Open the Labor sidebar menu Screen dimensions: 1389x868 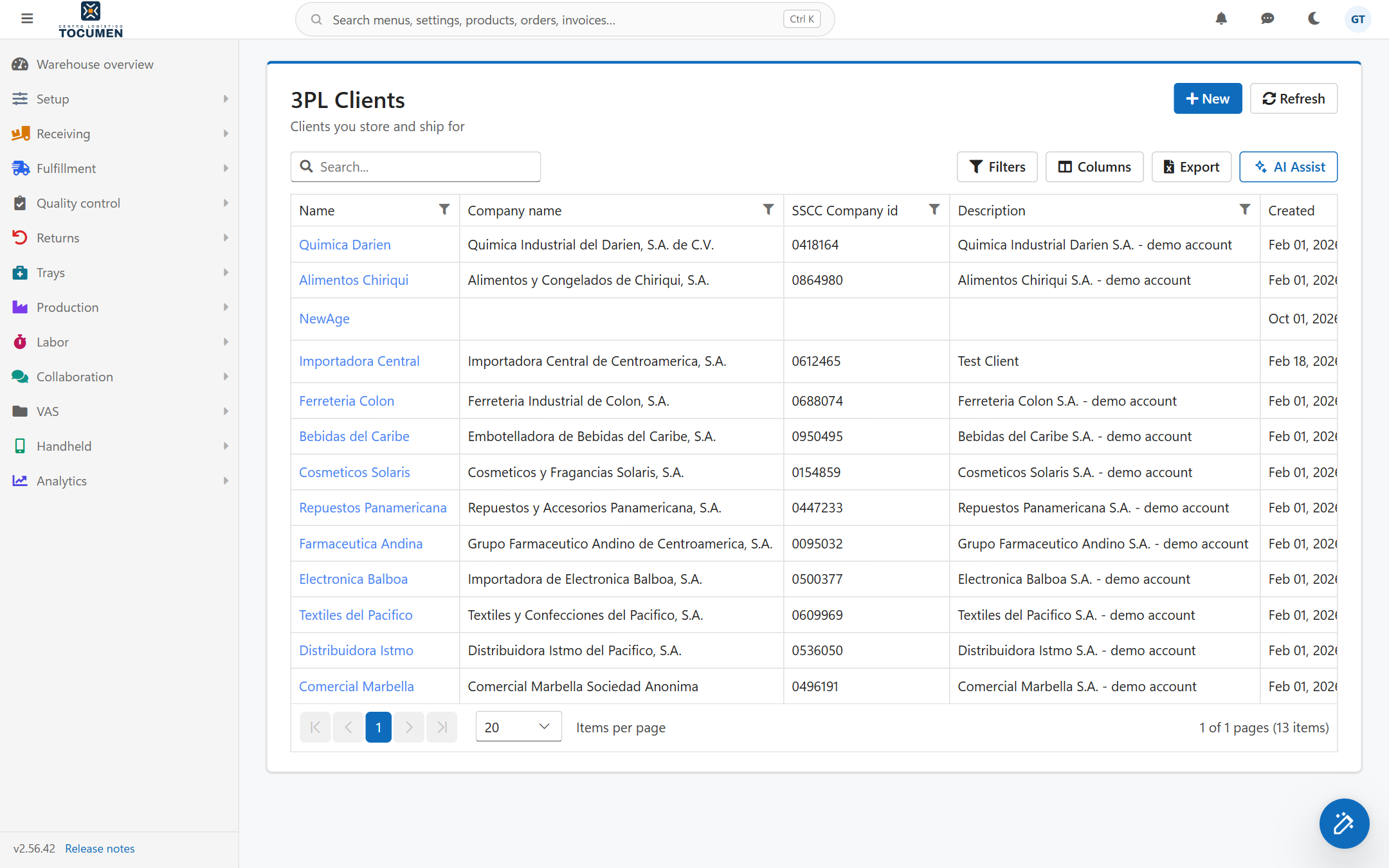(x=119, y=342)
